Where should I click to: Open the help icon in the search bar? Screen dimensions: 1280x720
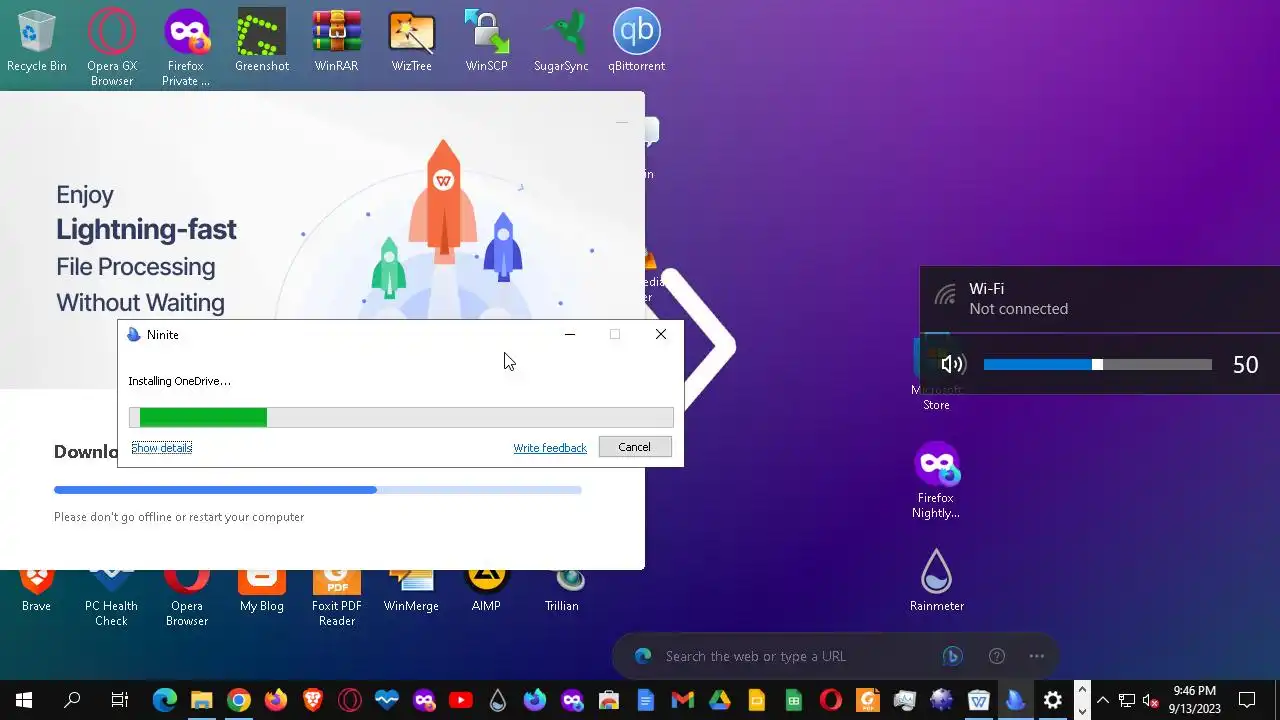point(997,656)
